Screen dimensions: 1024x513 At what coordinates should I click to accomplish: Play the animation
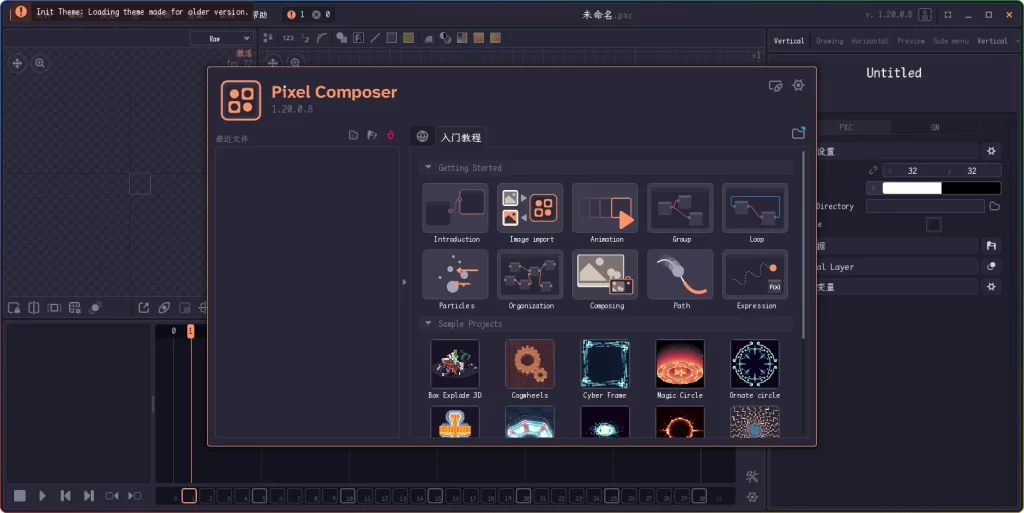pyautogui.click(x=42, y=496)
